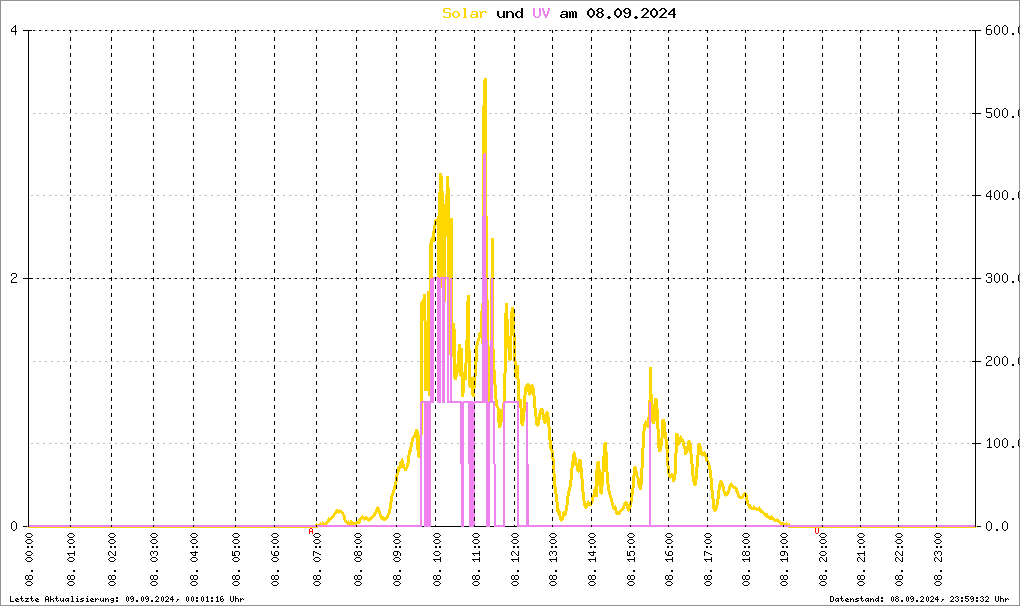Click the right axis label '200.0'

[1002, 361]
